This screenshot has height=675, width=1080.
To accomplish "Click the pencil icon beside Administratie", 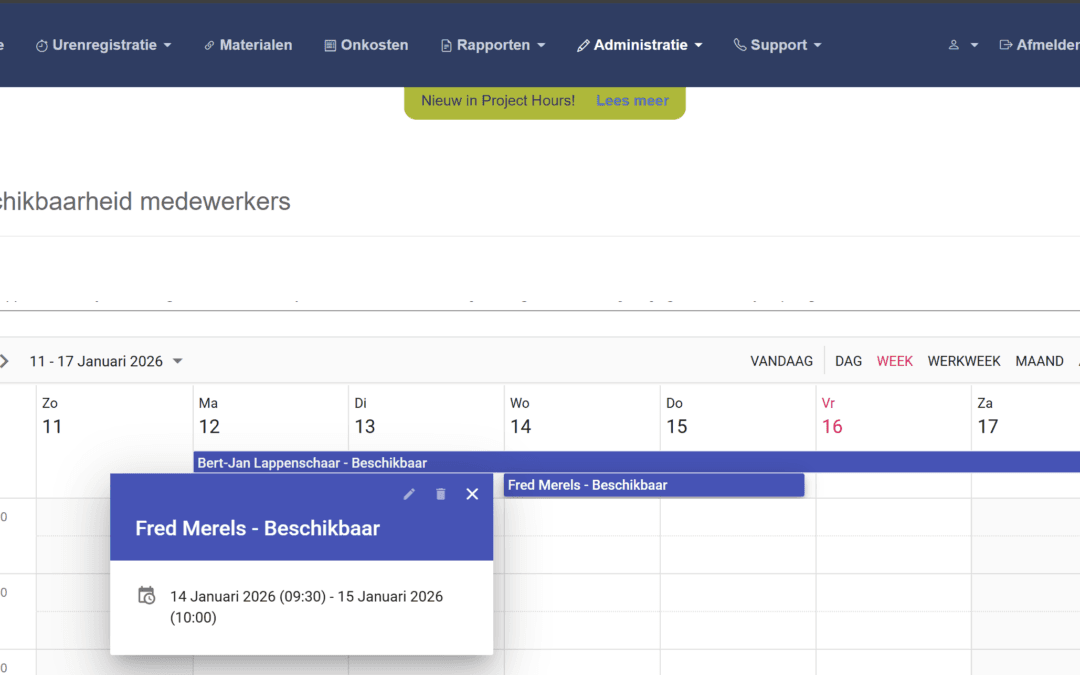I will (x=584, y=44).
